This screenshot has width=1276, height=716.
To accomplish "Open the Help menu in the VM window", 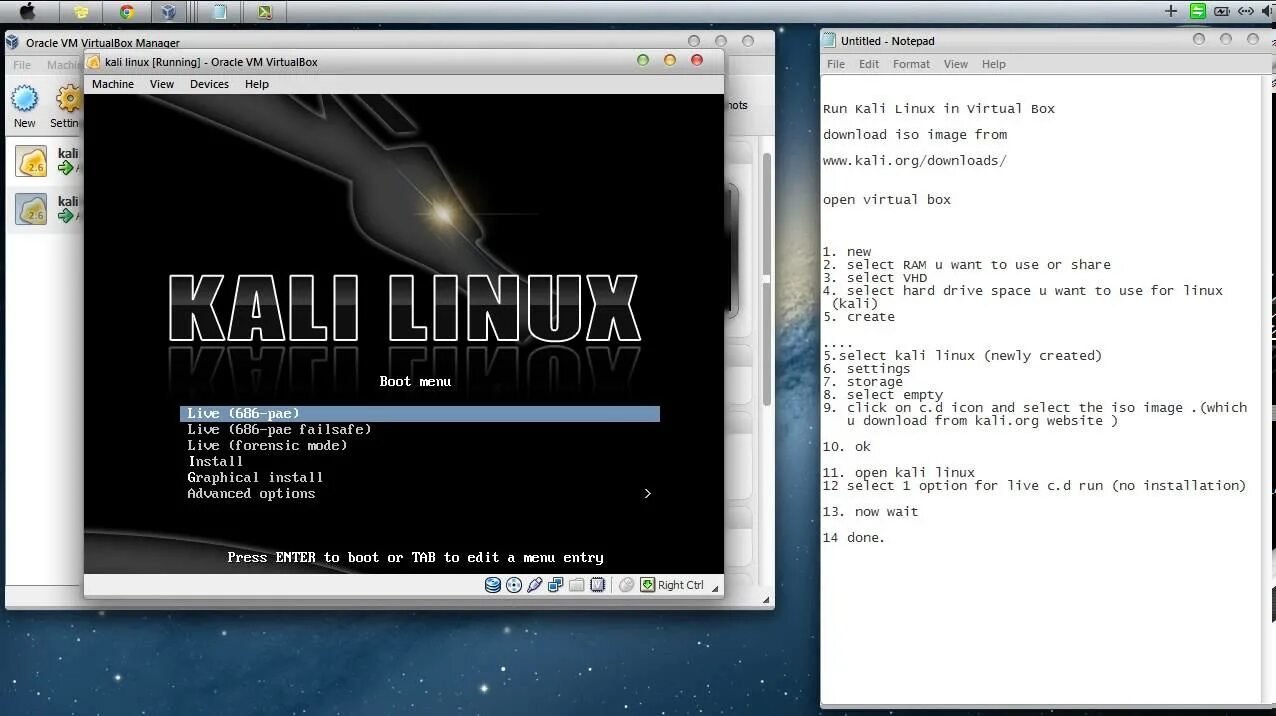I will pyautogui.click(x=257, y=84).
